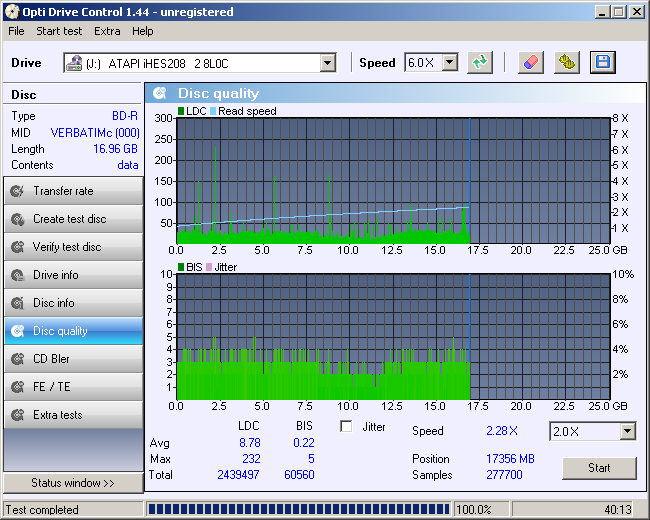The image size is (650, 520).
Task: Maximize the Opti Drive Control window
Action: coord(619,12)
